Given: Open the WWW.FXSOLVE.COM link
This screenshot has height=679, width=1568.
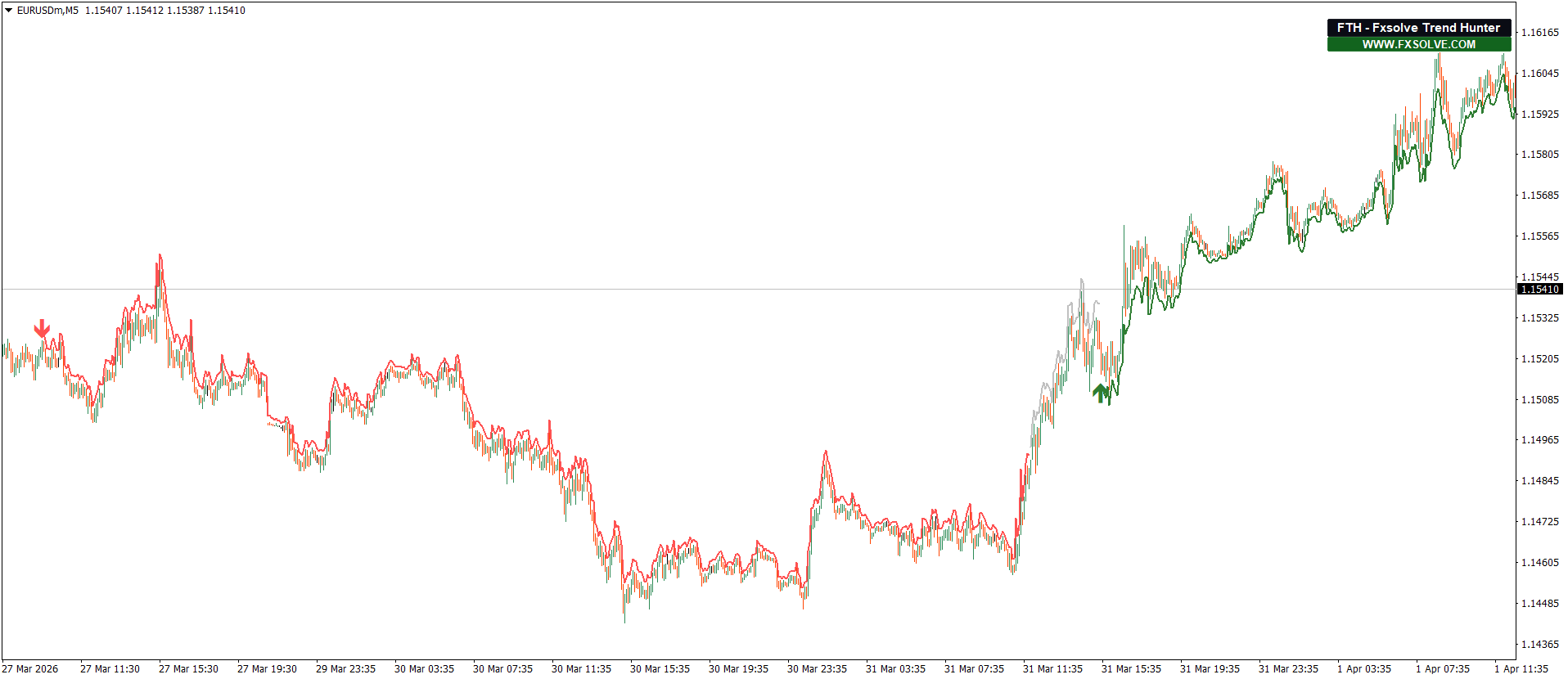Looking at the screenshot, I should (x=1418, y=45).
